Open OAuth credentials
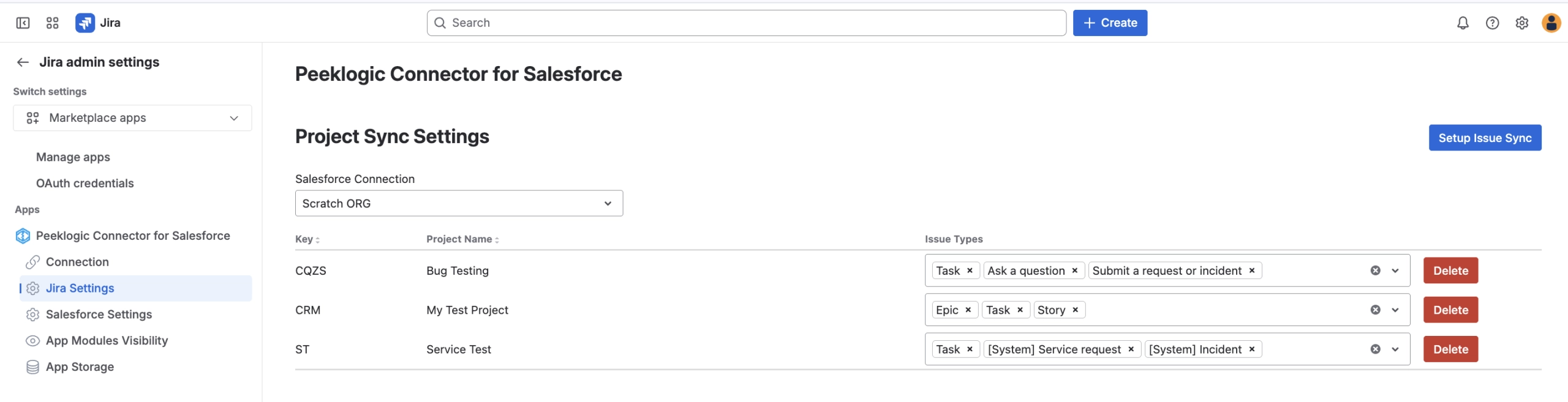The height and width of the screenshot is (402, 1568). pos(85,184)
